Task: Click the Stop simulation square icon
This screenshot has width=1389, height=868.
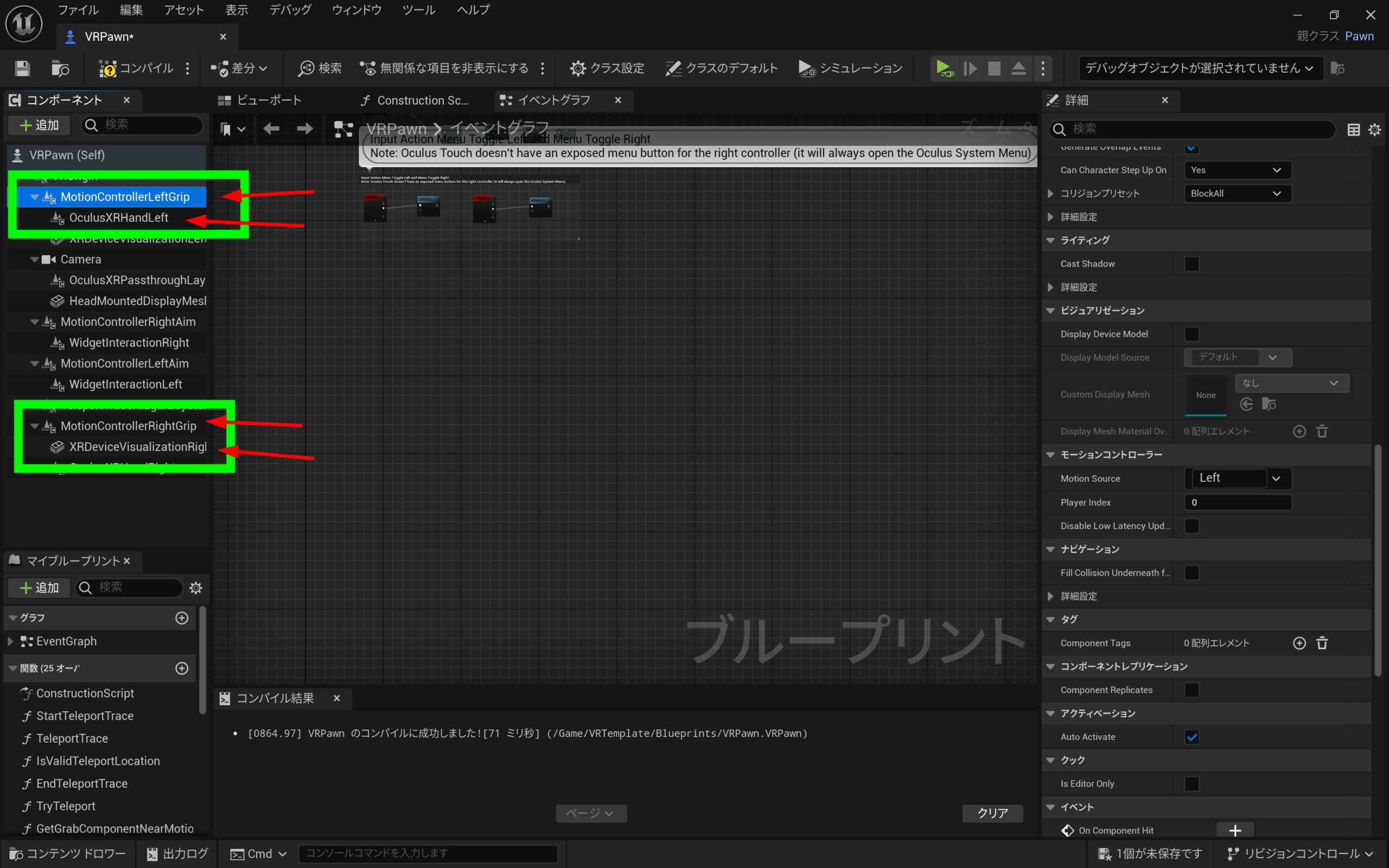Action: [x=994, y=68]
